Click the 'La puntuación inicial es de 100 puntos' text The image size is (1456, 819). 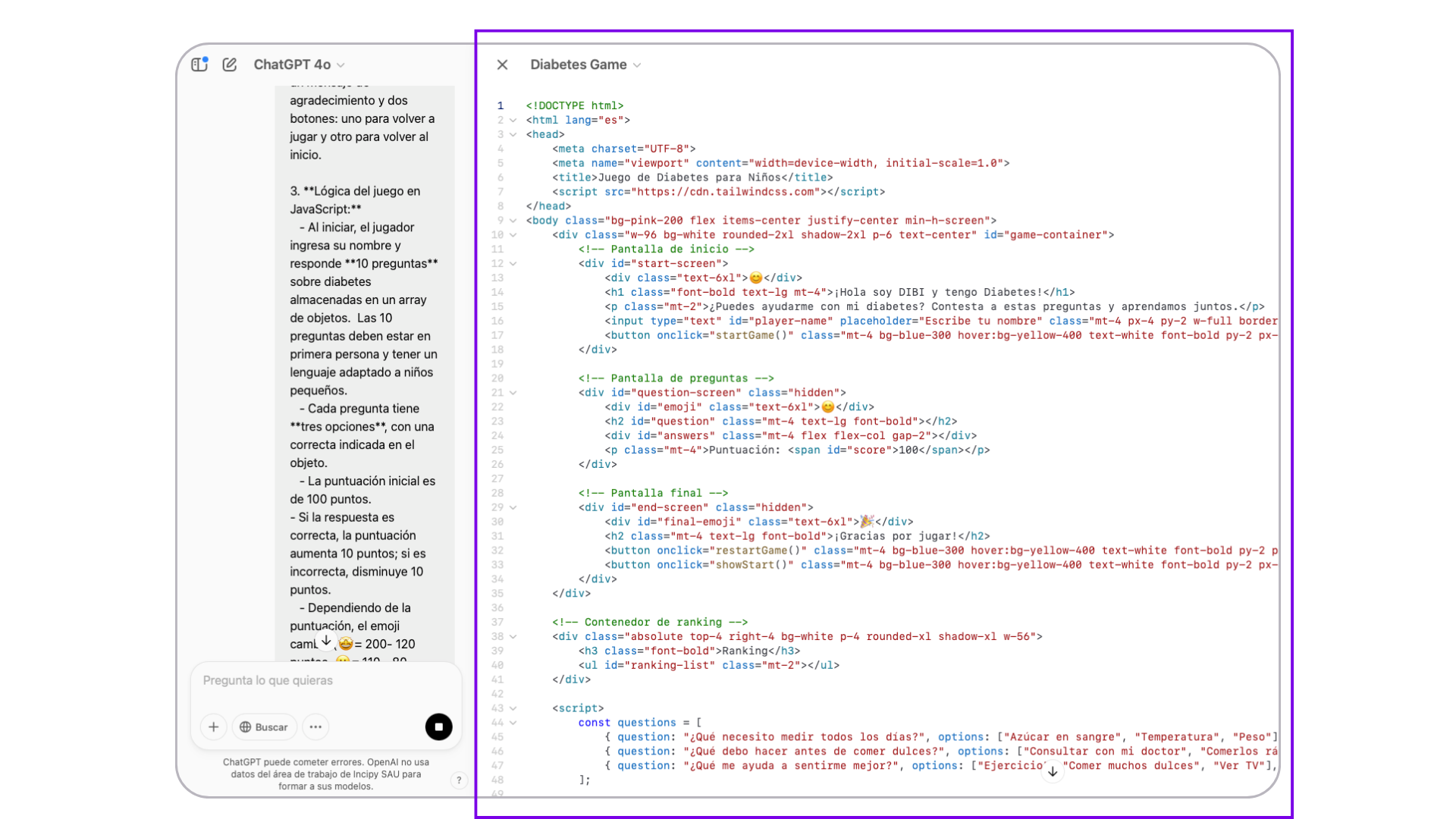pyautogui.click(x=362, y=490)
